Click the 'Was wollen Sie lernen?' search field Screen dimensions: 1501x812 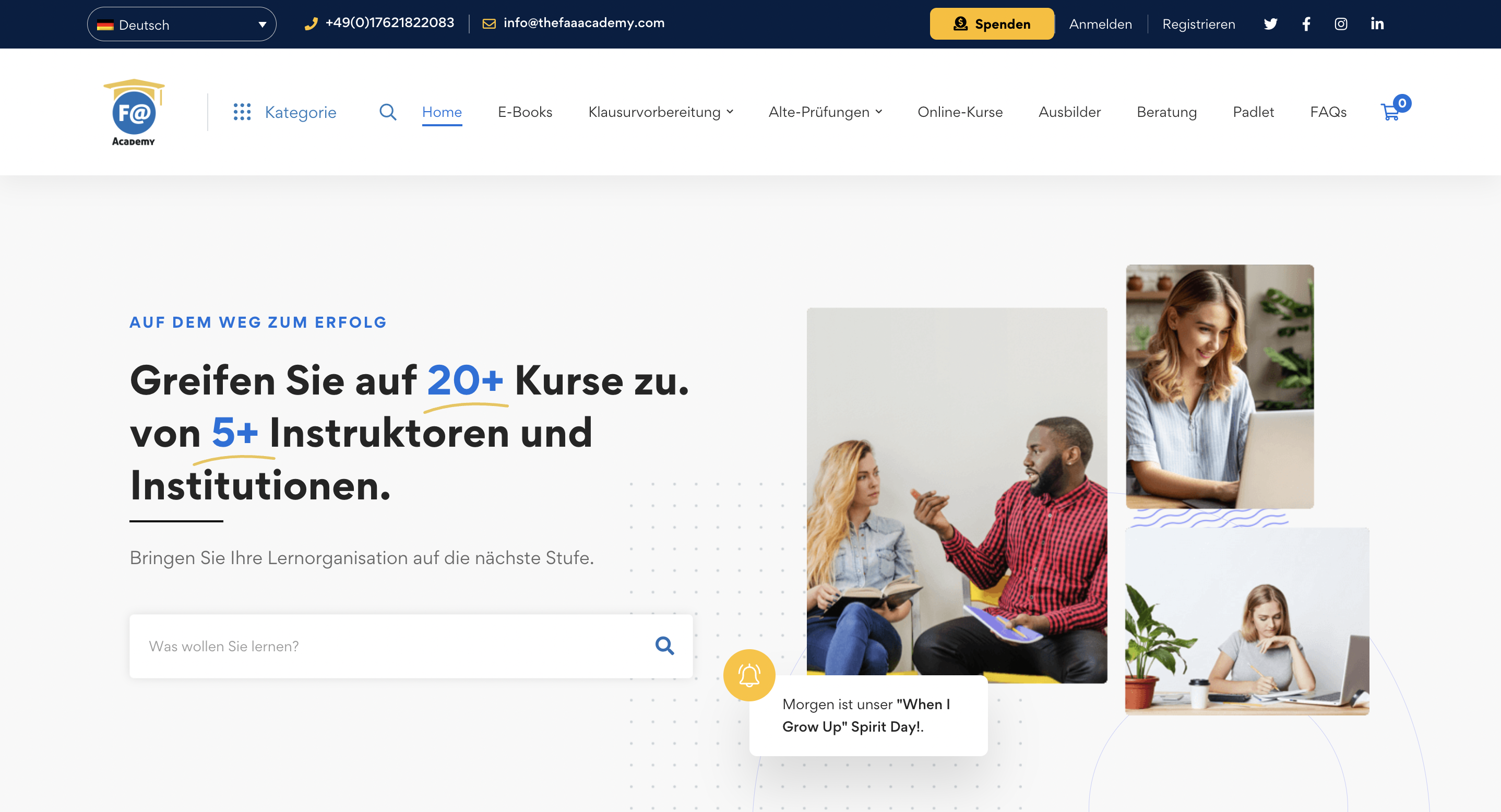(x=390, y=646)
